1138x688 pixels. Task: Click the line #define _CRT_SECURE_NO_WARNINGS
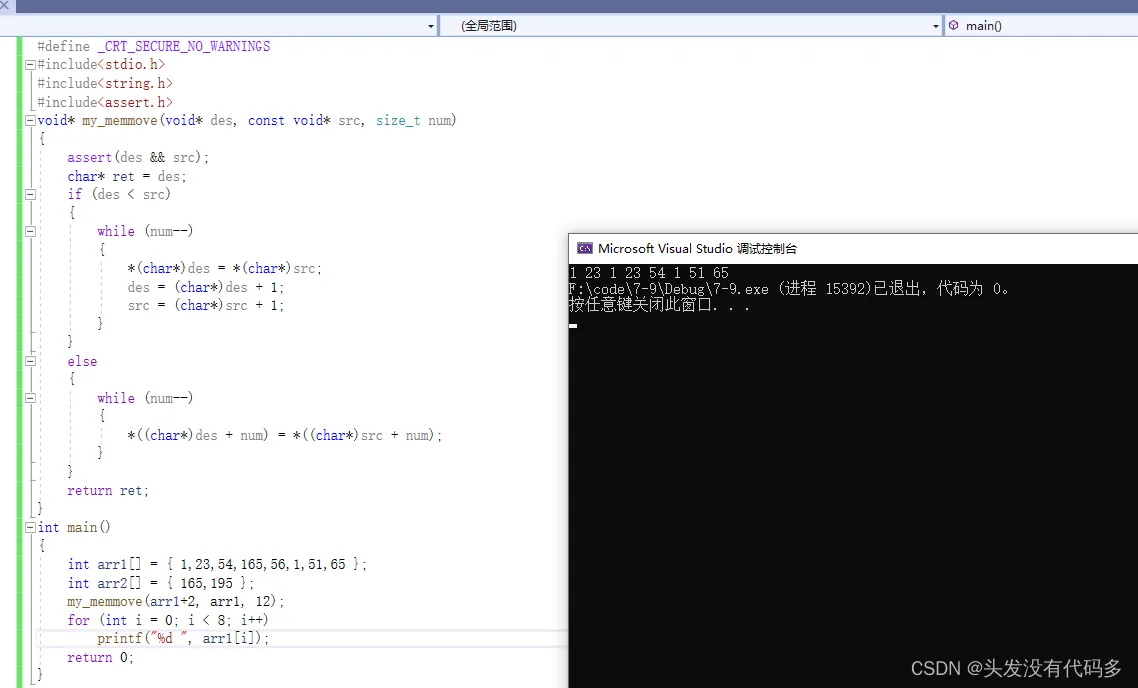(154, 46)
